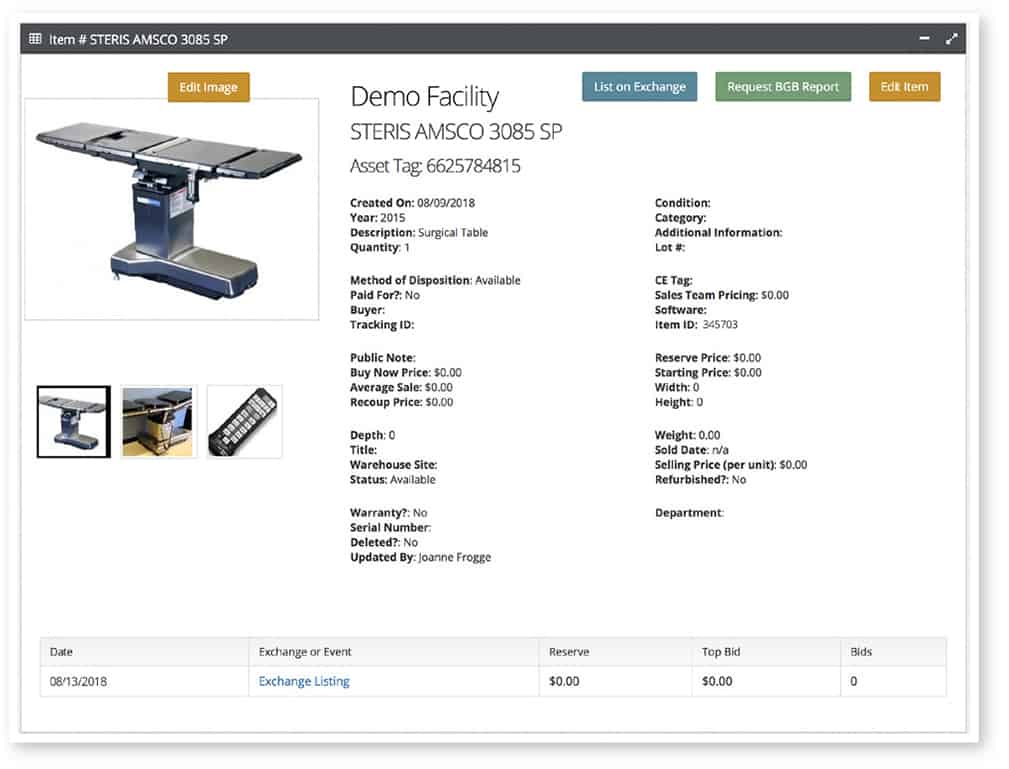Click the Warranty?: No text
The height and width of the screenshot is (769, 1009).
point(389,513)
